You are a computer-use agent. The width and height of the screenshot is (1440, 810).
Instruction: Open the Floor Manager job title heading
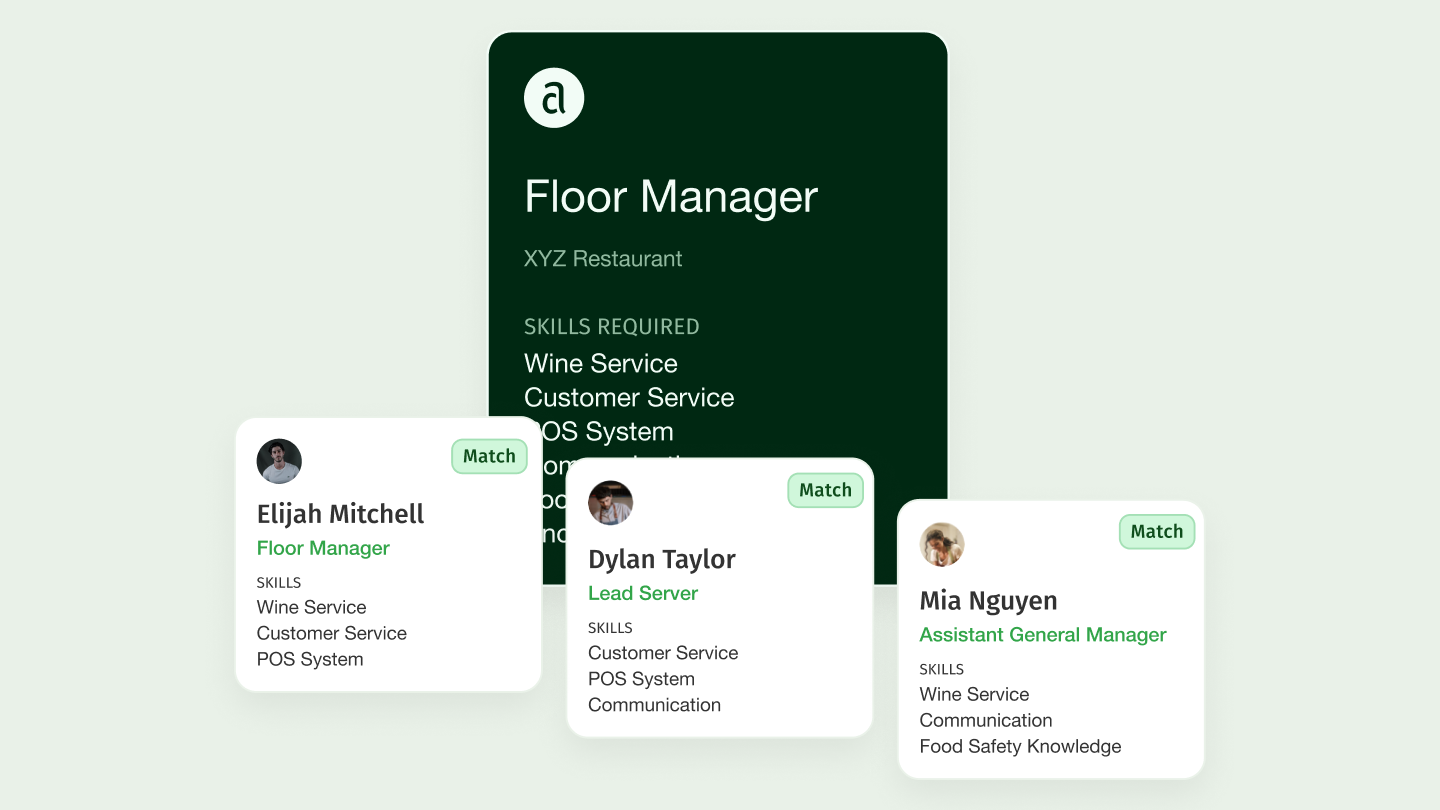(x=671, y=197)
